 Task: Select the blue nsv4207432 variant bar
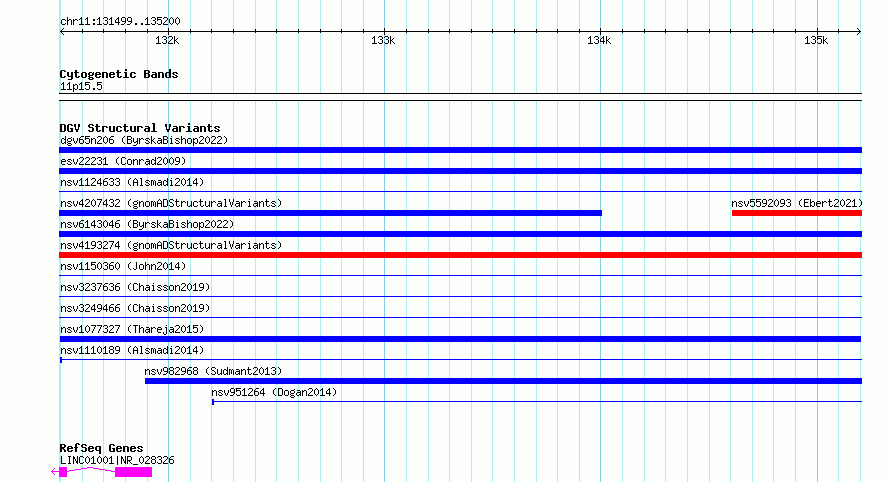point(330,213)
